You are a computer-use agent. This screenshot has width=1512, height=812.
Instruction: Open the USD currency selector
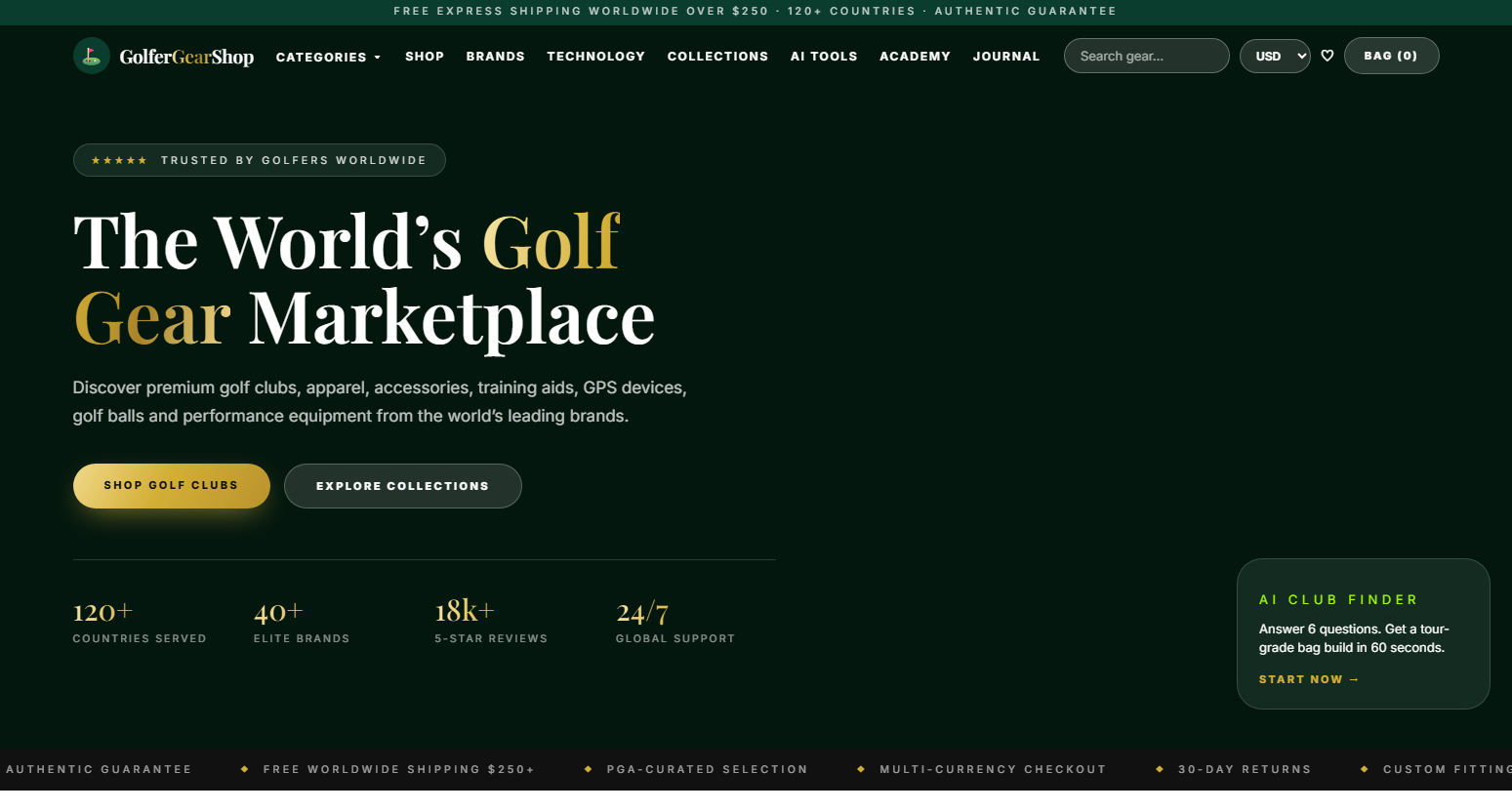click(x=1275, y=56)
